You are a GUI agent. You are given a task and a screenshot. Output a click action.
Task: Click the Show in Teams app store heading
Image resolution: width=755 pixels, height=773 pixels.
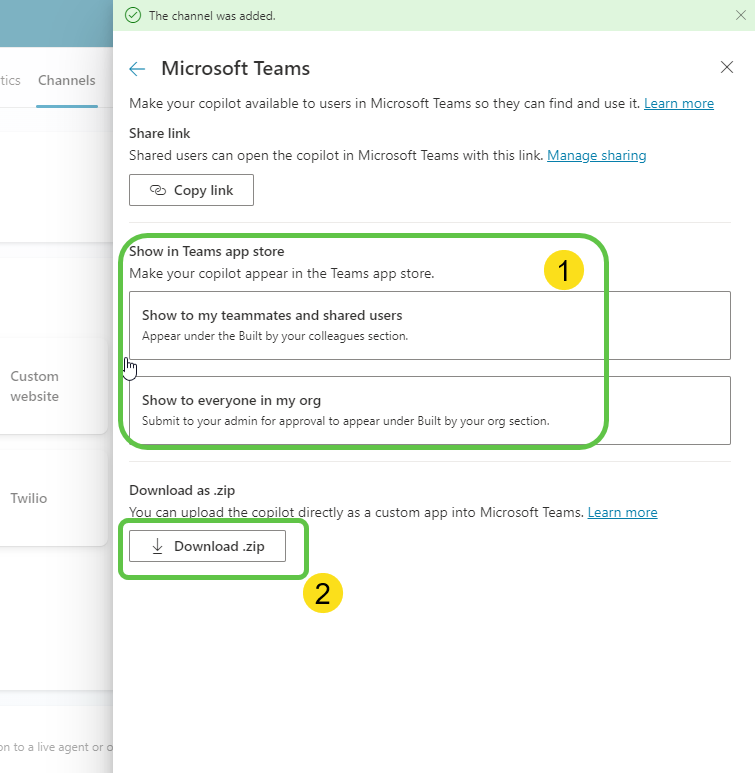206,251
